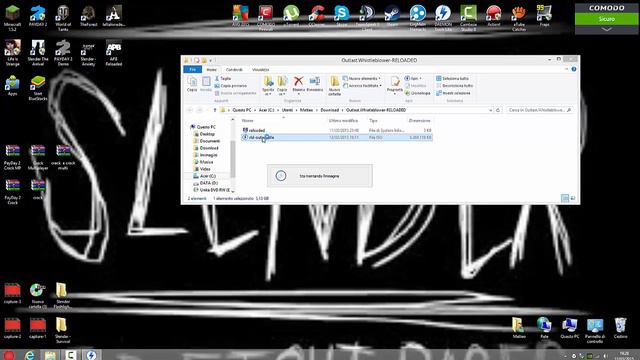
Task: Select the reloaded file row
Action: point(337,130)
